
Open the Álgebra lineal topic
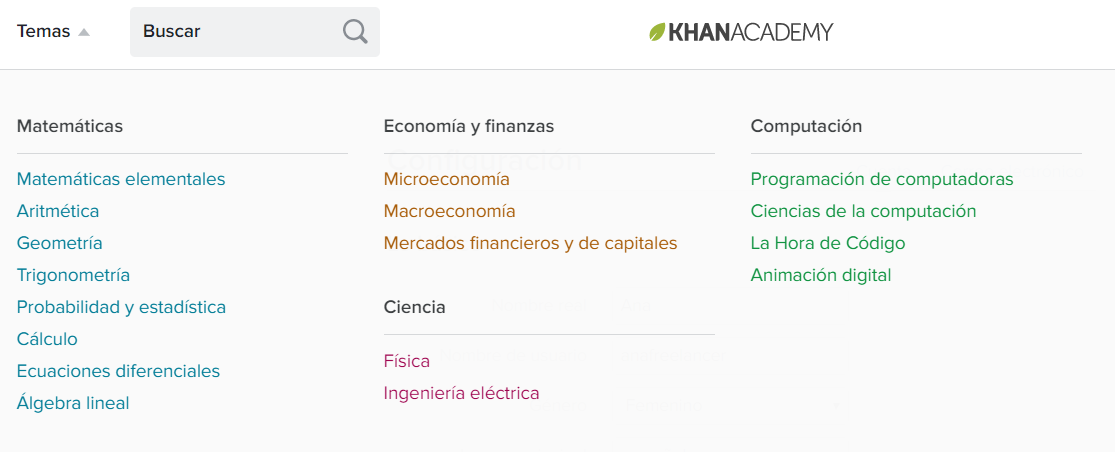pos(73,403)
